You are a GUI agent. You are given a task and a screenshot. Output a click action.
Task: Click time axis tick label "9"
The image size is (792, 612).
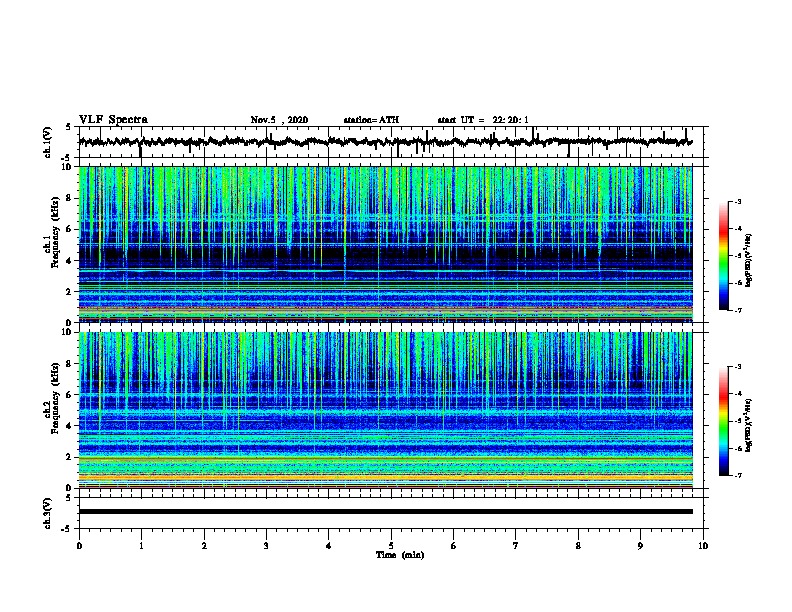pos(640,545)
